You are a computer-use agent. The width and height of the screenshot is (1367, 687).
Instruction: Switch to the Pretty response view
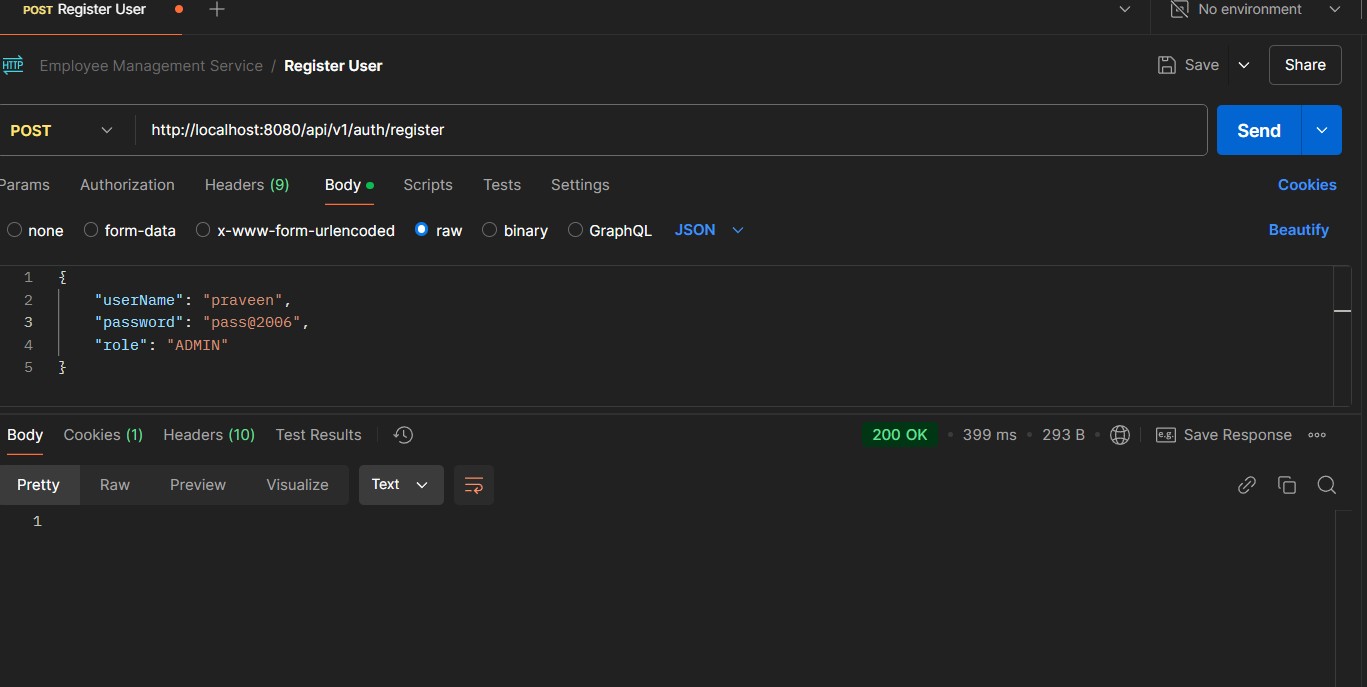point(38,485)
